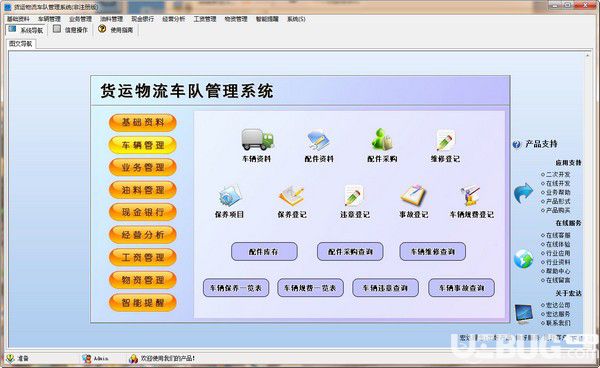Viewport: 600px width, 368px height.
Task: Click the 配件采购查询 button
Action: [x=350, y=252]
